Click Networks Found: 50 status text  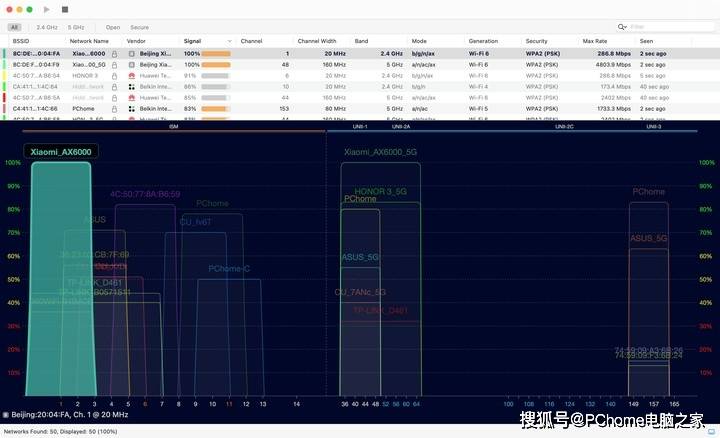pyautogui.click(x=61, y=432)
